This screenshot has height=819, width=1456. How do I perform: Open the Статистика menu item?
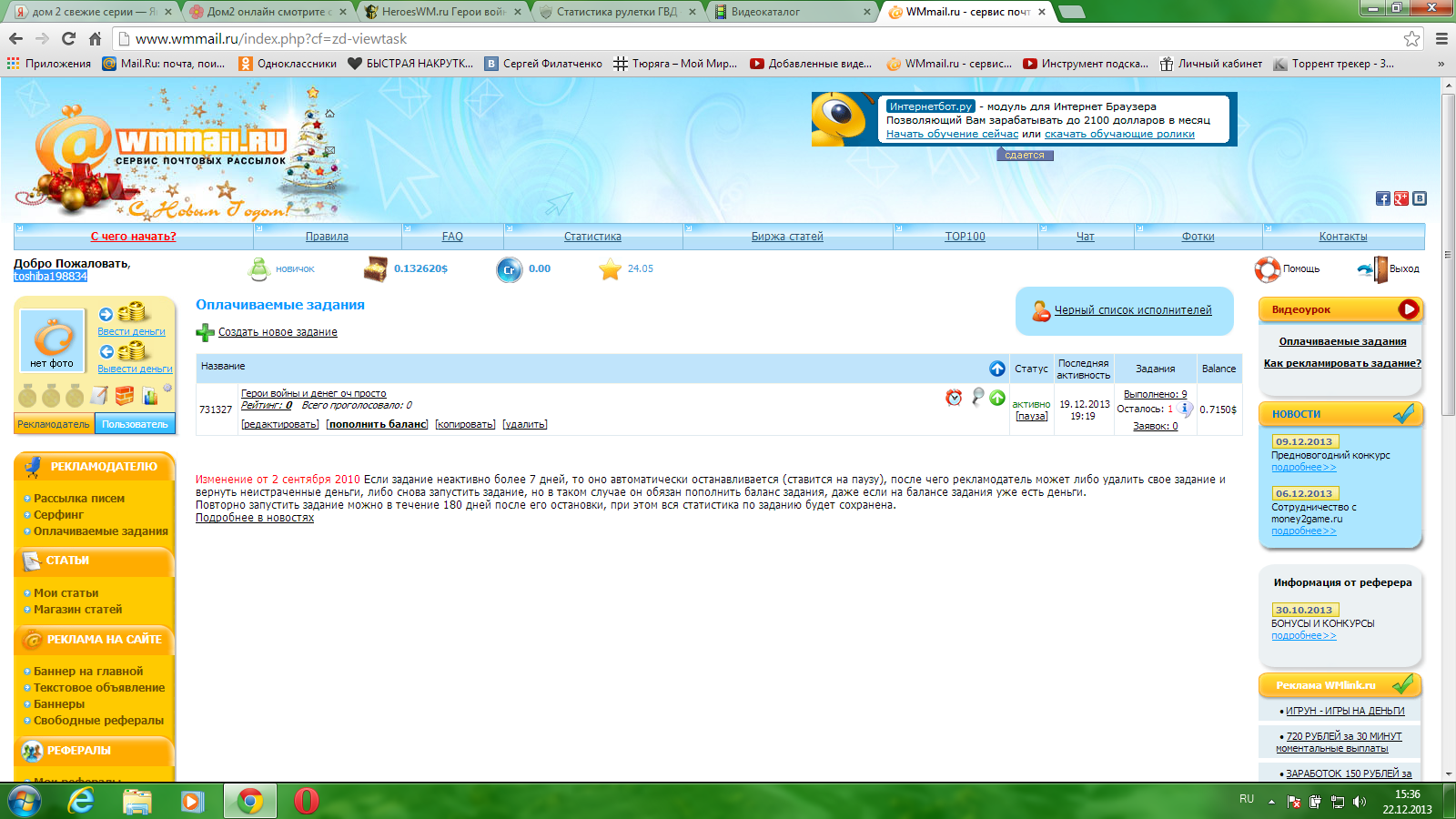coord(592,237)
